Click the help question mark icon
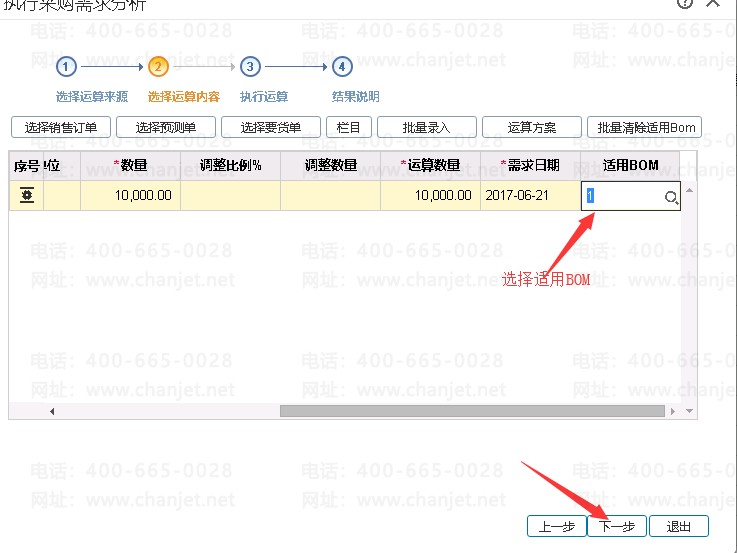The width and height of the screenshot is (737, 553). [684, 3]
